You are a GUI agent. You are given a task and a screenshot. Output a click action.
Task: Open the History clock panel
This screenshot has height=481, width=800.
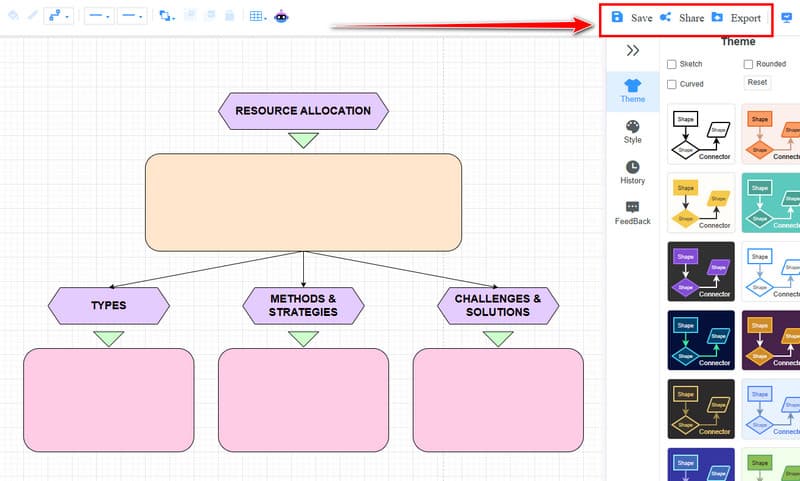tap(632, 172)
